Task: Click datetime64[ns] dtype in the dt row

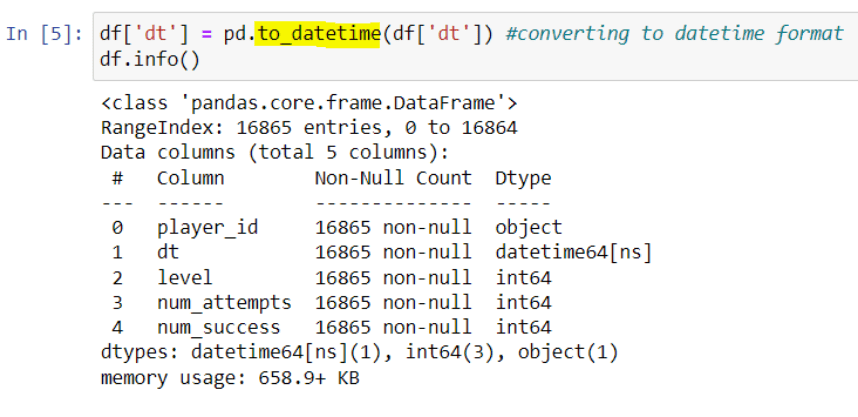Action: coord(573,253)
